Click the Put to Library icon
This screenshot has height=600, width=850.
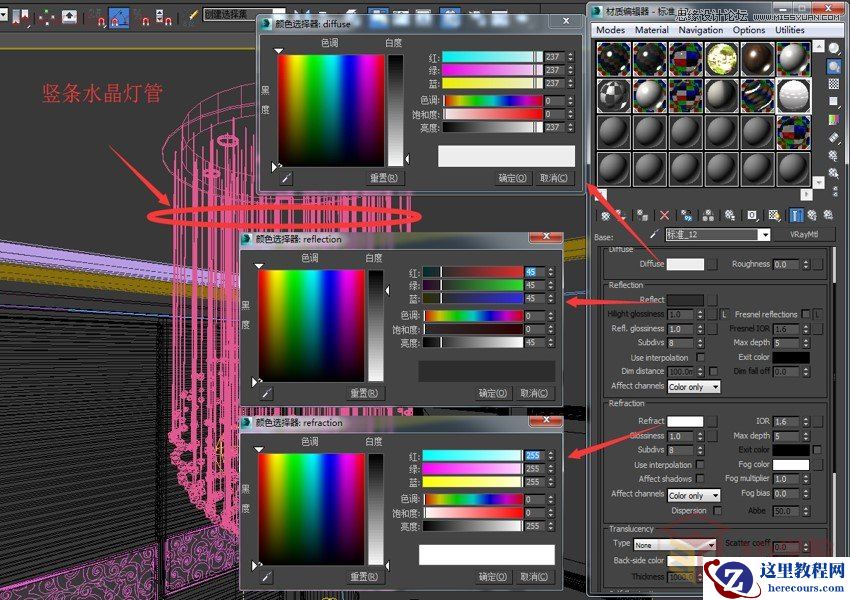click(x=728, y=214)
